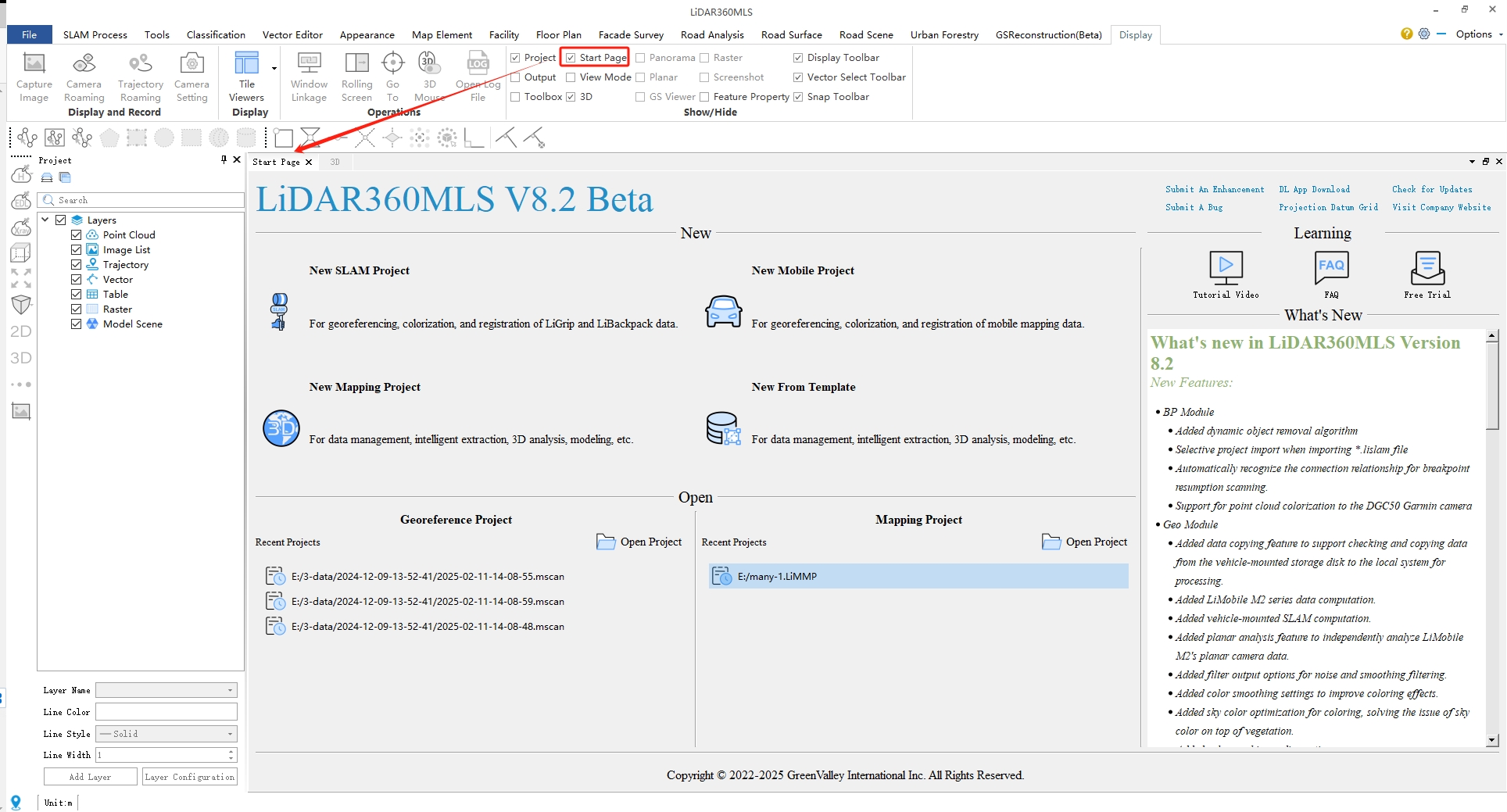The width and height of the screenshot is (1507, 812).
Task: Open Camera Setting
Action: coord(192,63)
